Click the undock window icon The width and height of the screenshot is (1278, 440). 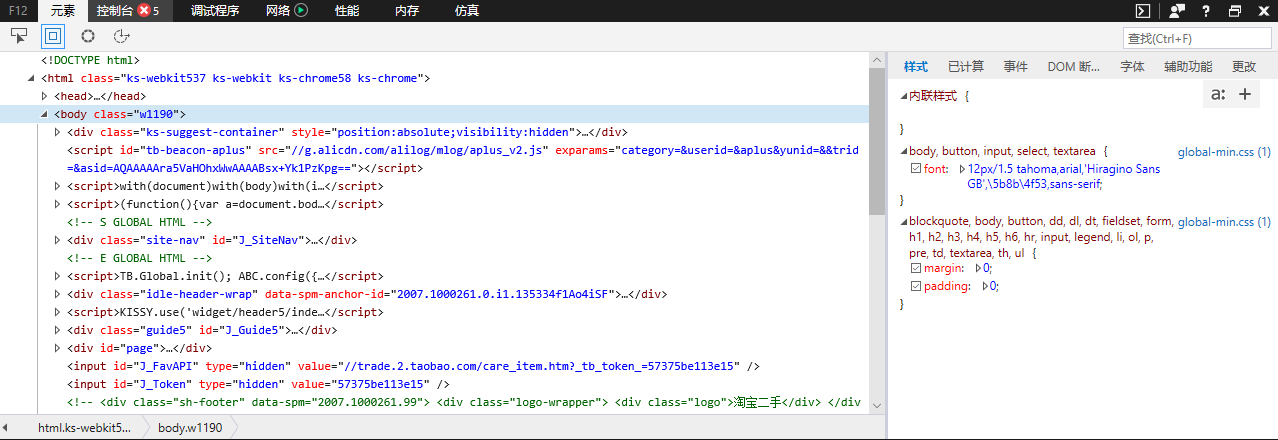[1235, 11]
